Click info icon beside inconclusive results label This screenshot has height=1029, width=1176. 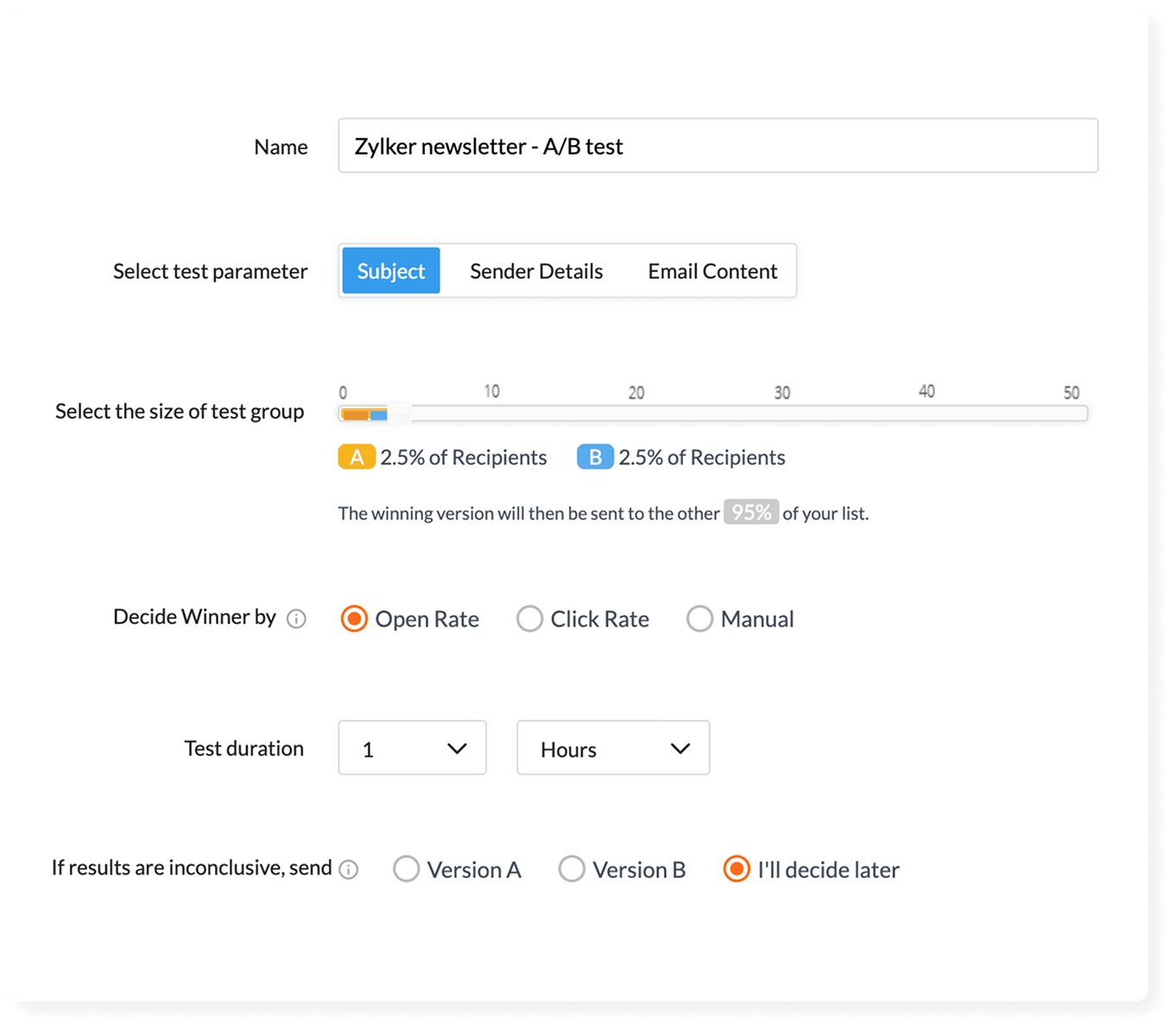tap(349, 869)
